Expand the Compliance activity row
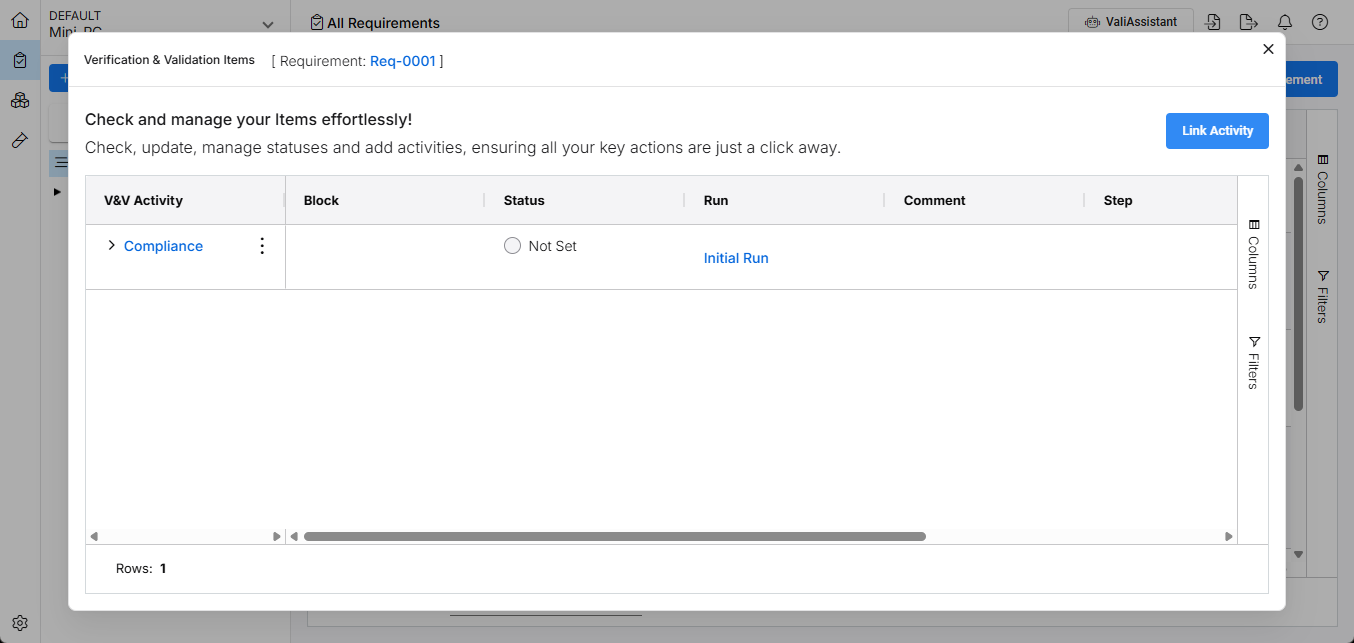The width and height of the screenshot is (1354, 643). pos(111,246)
